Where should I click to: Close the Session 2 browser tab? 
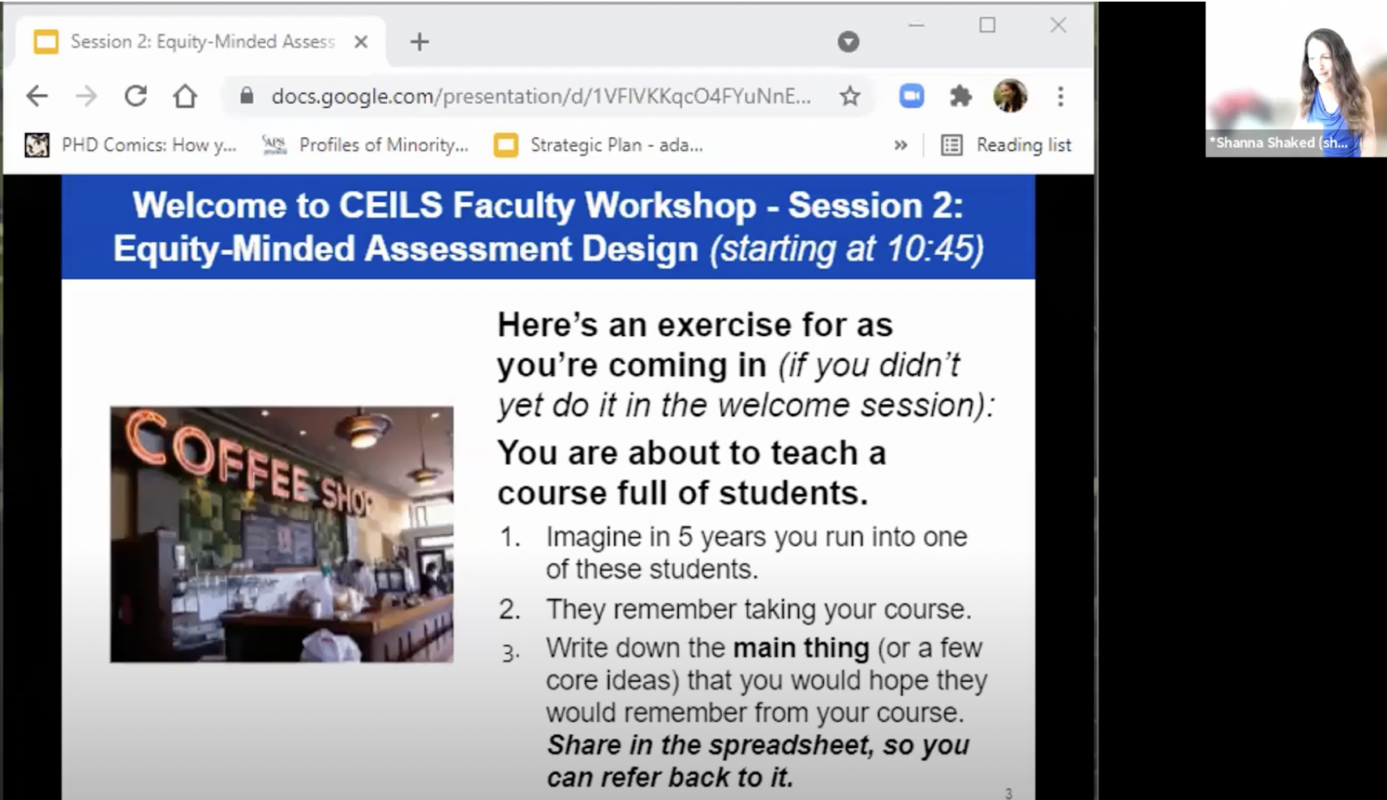point(361,42)
